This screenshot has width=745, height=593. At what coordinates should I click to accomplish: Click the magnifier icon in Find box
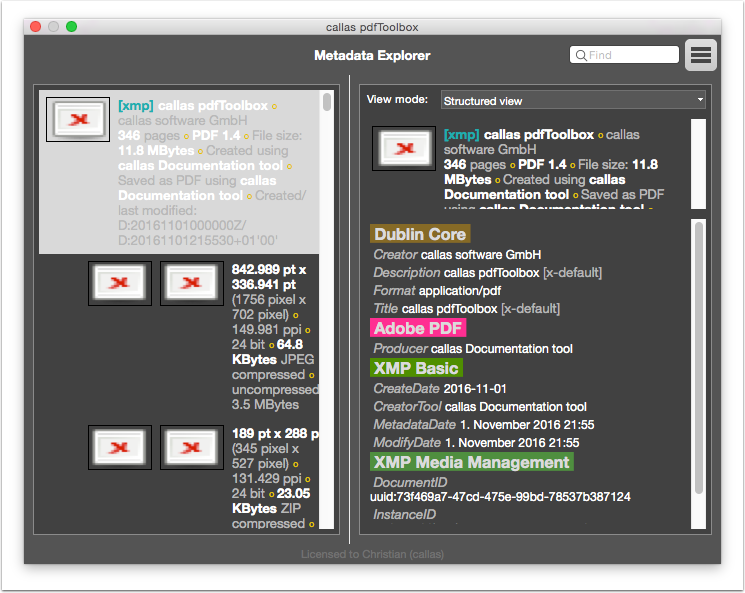point(581,55)
